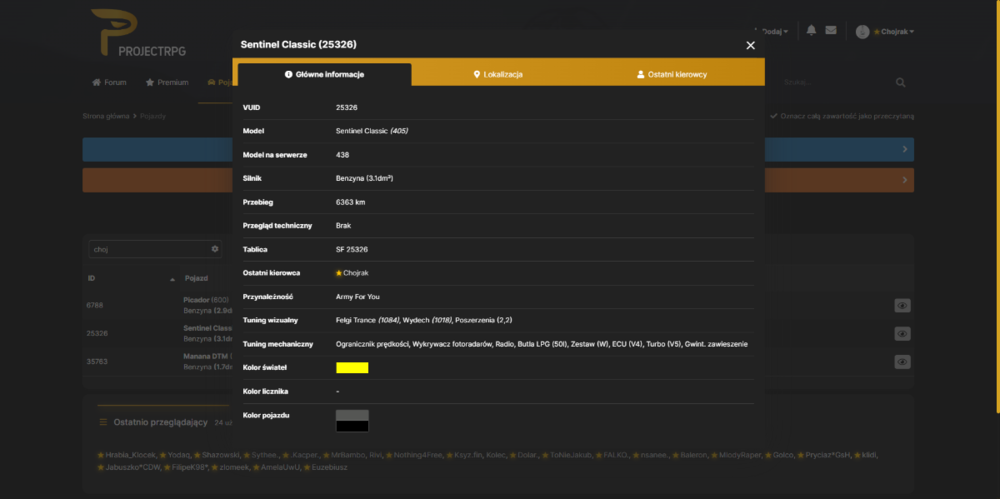Screen dimensions: 1000x499
Task: Click the Silnik value Benzyna (3.1dm³)
Action: [x=365, y=179]
